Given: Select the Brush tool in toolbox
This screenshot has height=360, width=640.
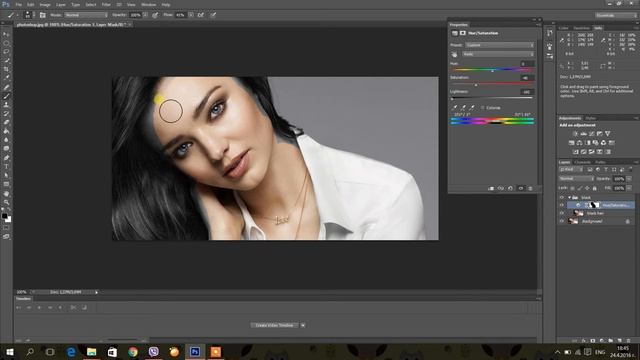Looking at the screenshot, I should click(6, 96).
